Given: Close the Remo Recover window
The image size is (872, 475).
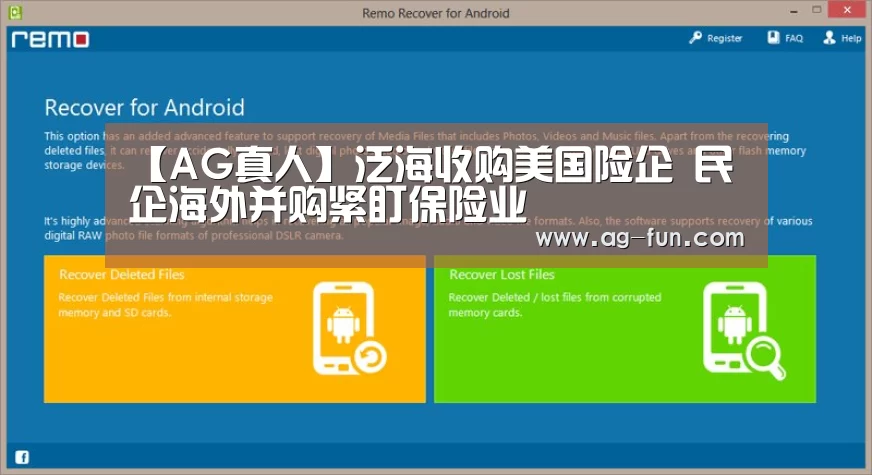Looking at the screenshot, I should tap(847, 9).
